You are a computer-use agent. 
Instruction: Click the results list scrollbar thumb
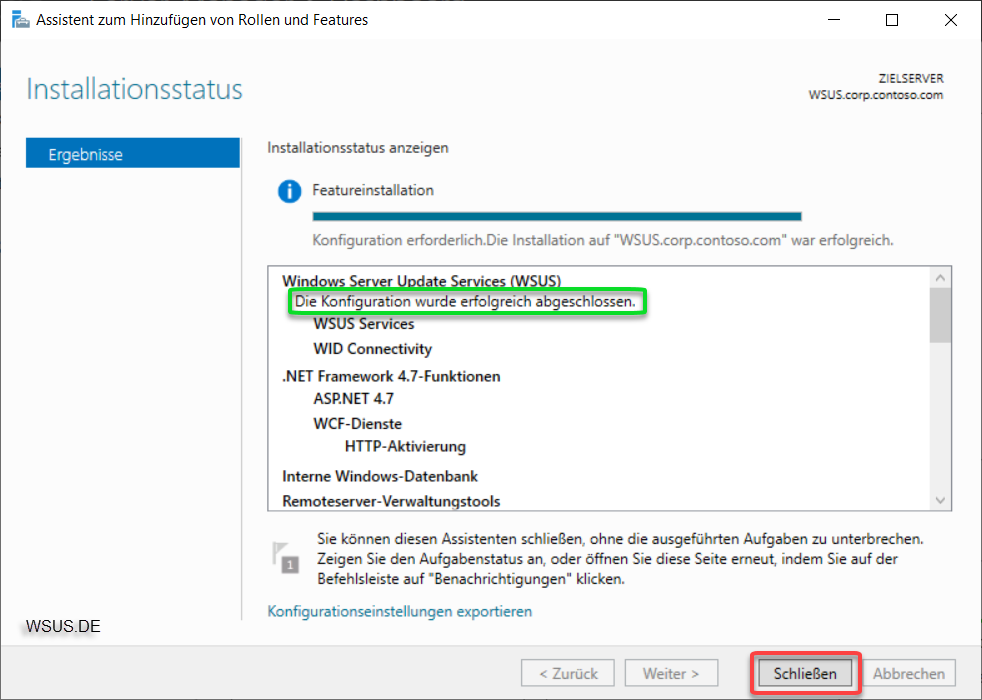click(940, 315)
